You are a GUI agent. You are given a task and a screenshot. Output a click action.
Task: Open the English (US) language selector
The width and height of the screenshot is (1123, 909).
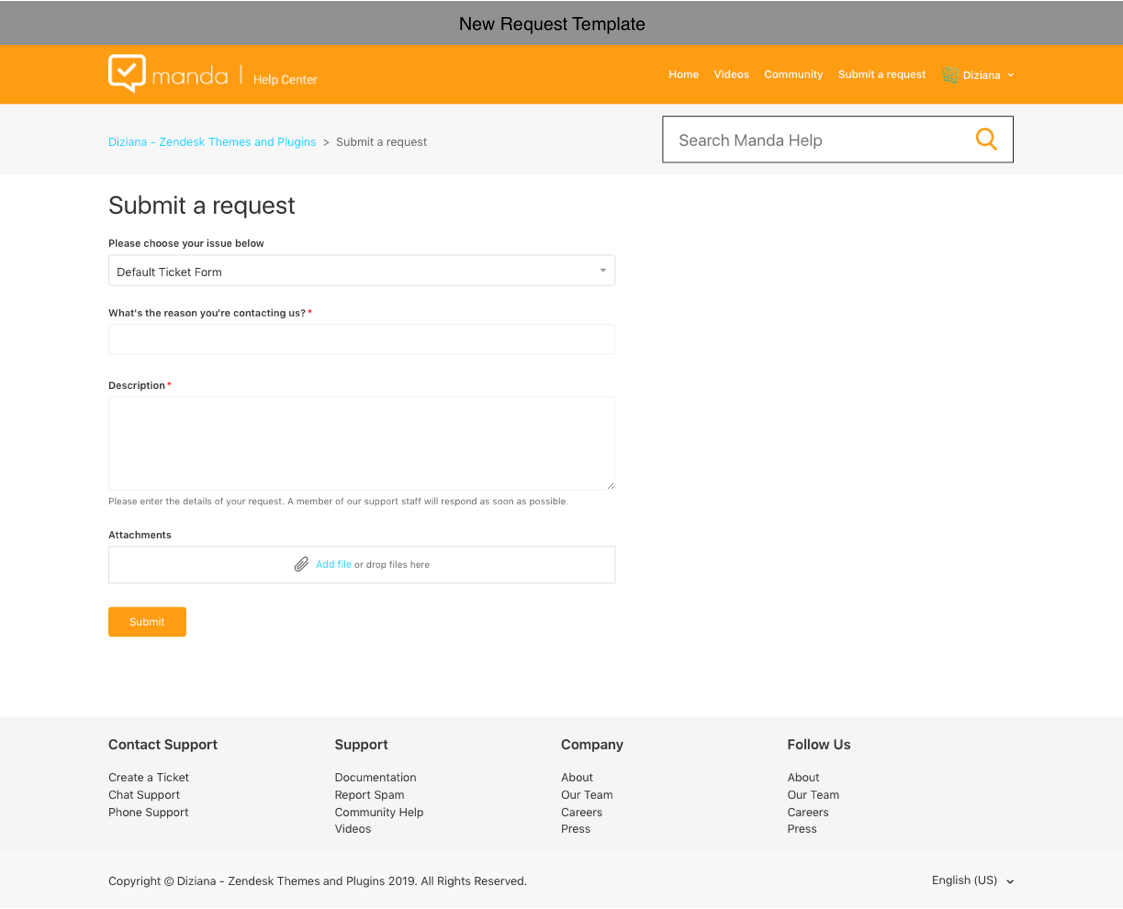point(972,880)
